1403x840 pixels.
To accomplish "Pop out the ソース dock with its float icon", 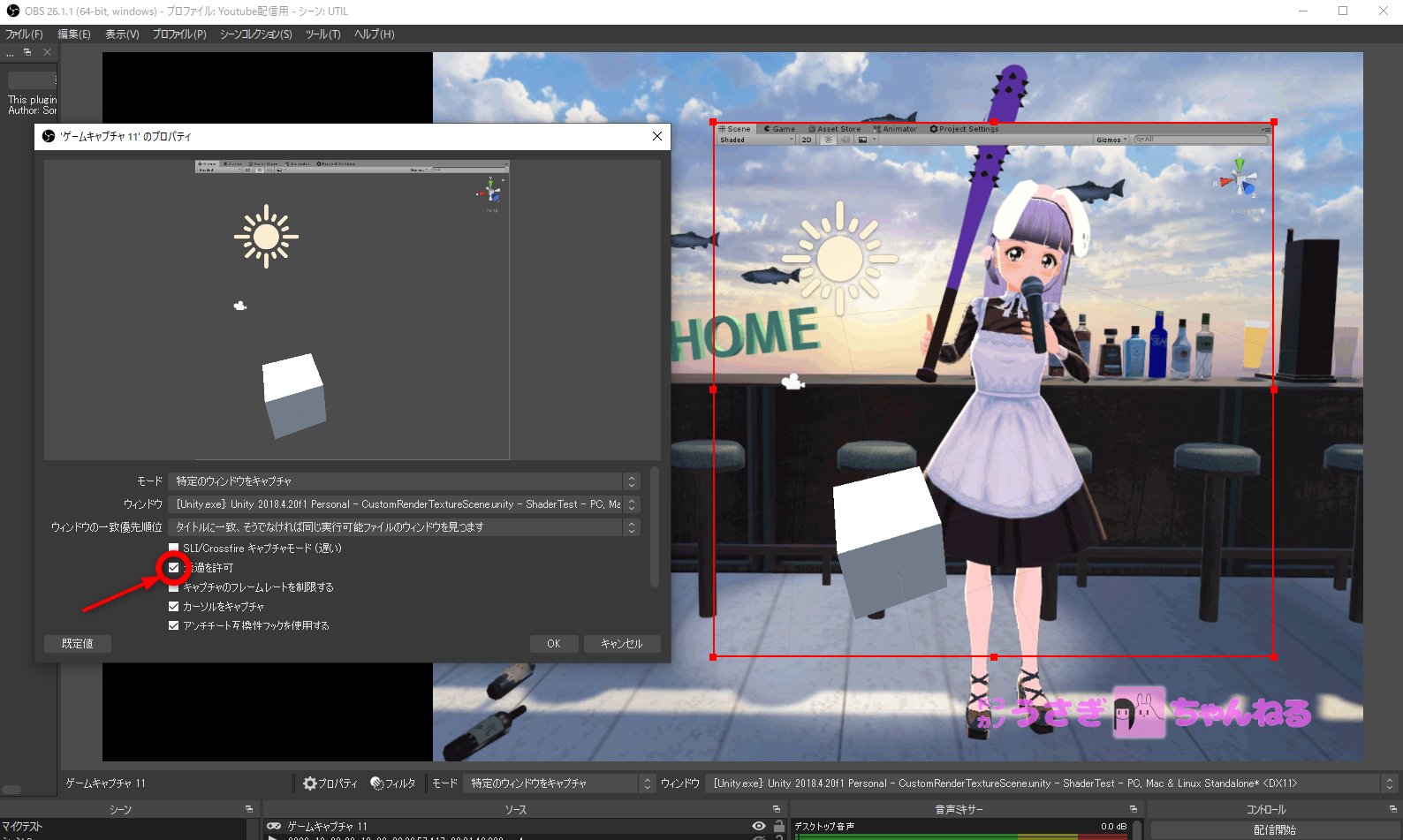I will coord(777,809).
